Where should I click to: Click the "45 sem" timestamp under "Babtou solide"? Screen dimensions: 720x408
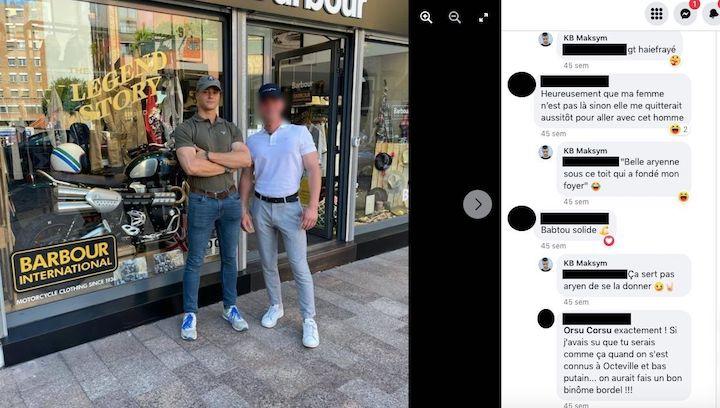[553, 246]
